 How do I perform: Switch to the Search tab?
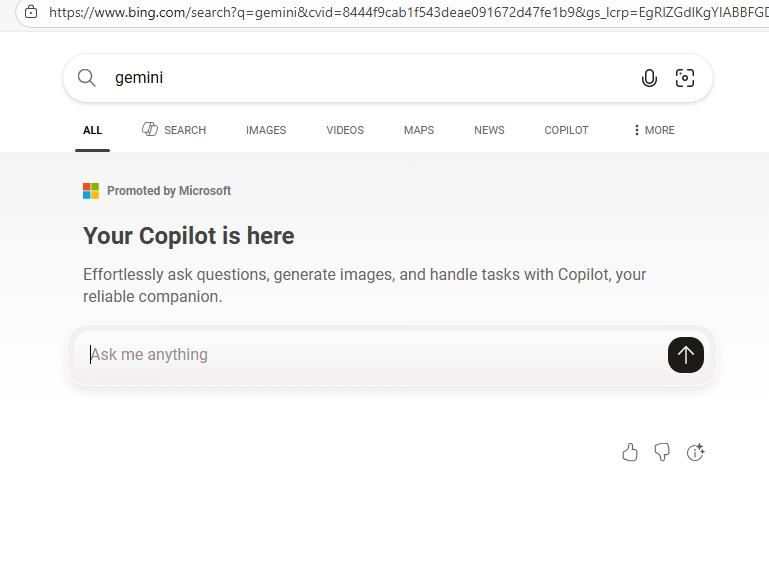(175, 130)
